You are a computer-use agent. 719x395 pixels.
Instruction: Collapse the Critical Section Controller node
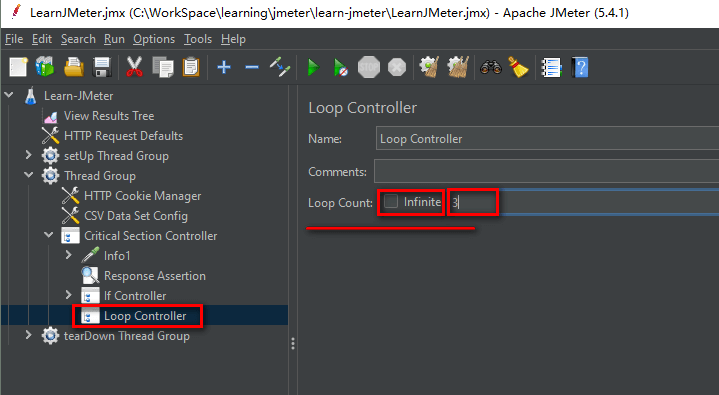tap(49, 234)
